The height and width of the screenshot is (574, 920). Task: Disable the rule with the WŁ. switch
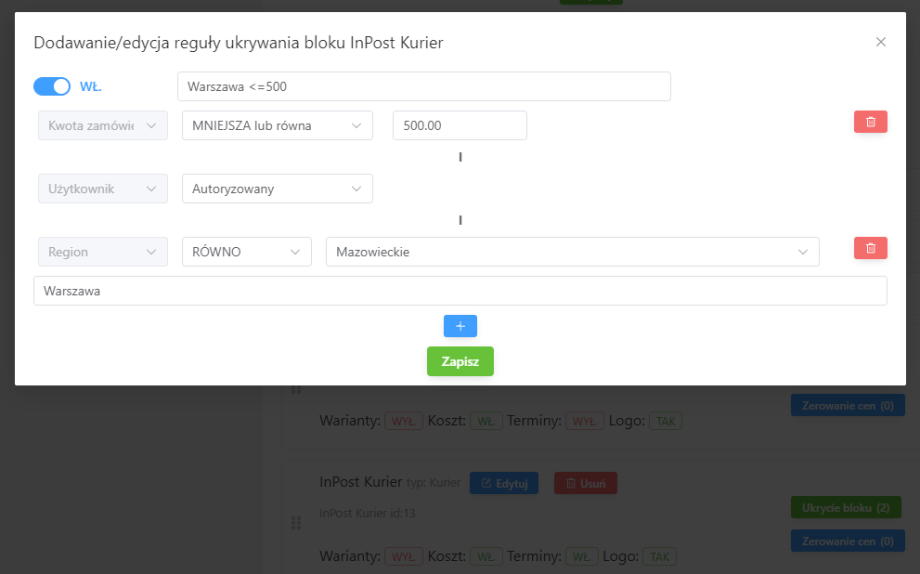click(x=52, y=87)
